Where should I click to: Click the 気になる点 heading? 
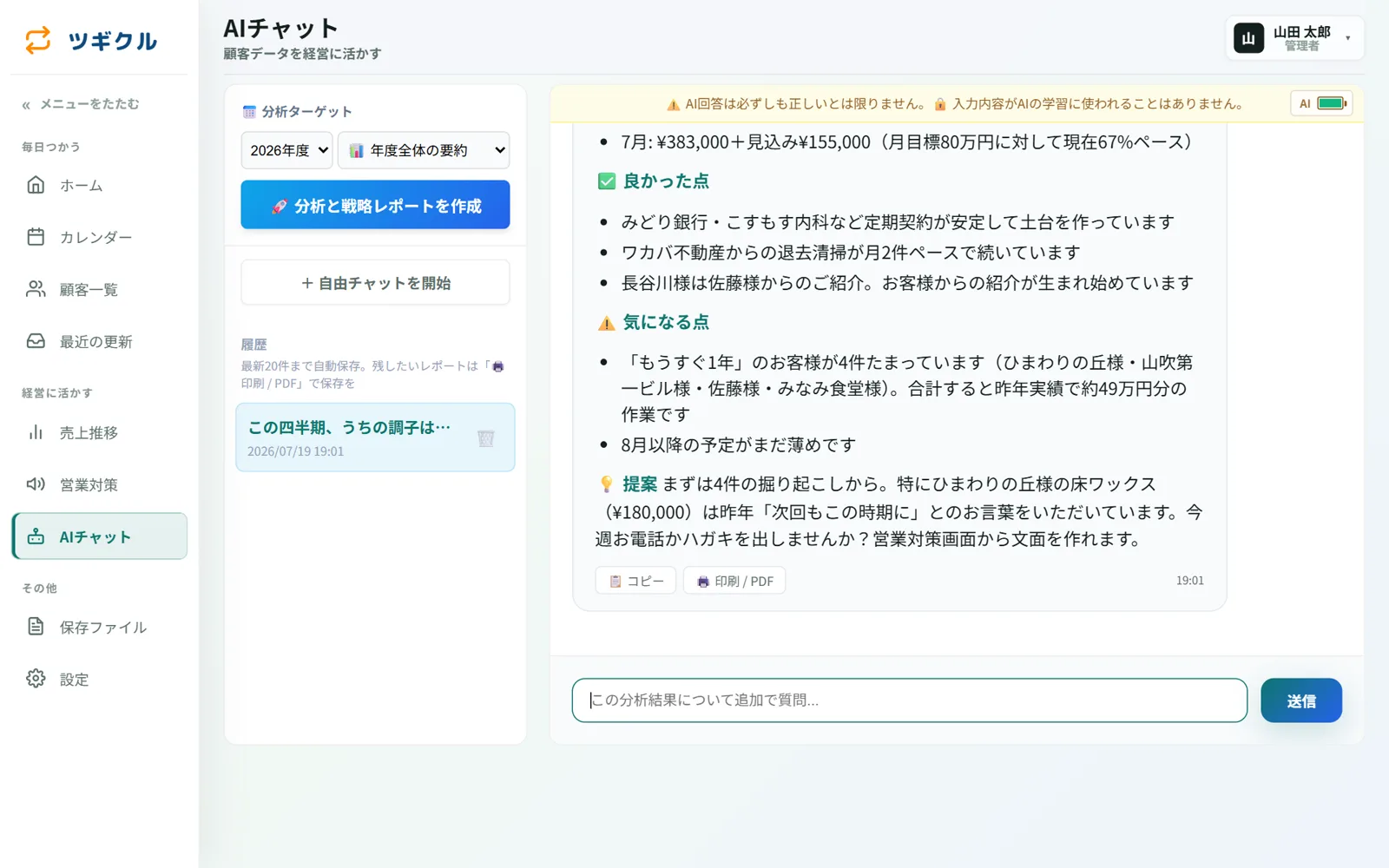click(x=666, y=323)
